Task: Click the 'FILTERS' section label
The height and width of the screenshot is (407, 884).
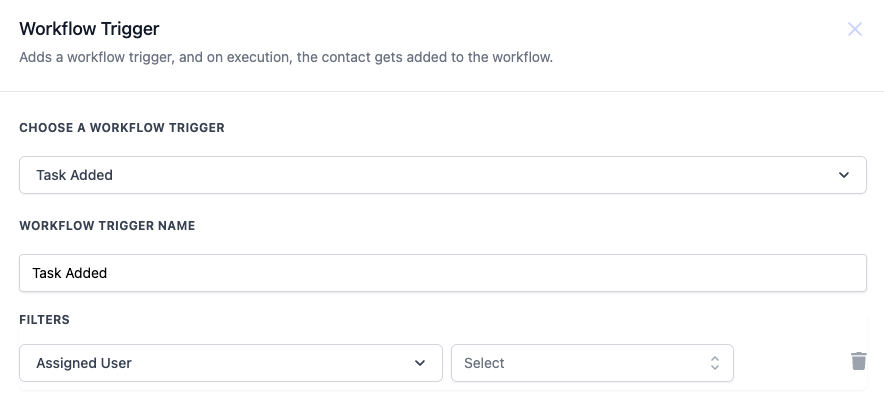Action: (44, 320)
